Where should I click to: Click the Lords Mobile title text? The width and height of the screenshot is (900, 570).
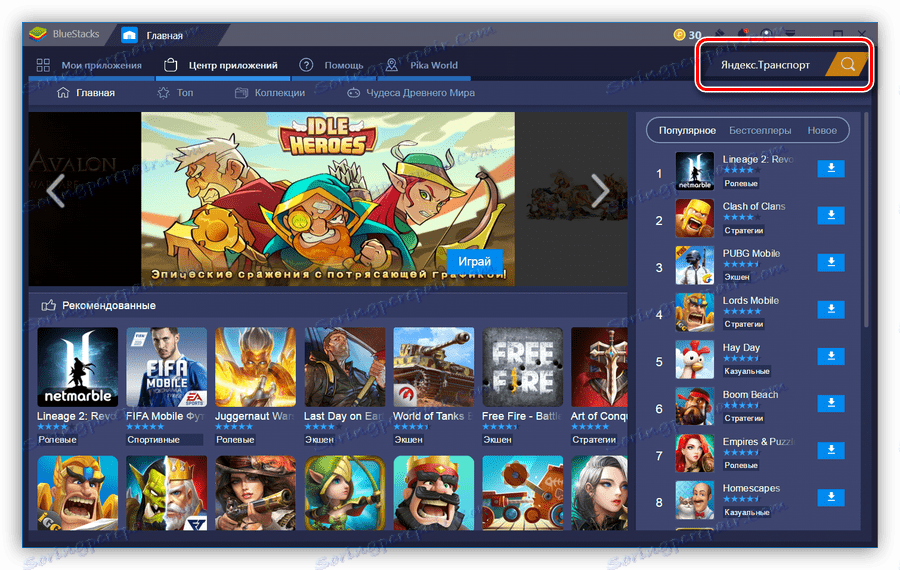(x=750, y=300)
